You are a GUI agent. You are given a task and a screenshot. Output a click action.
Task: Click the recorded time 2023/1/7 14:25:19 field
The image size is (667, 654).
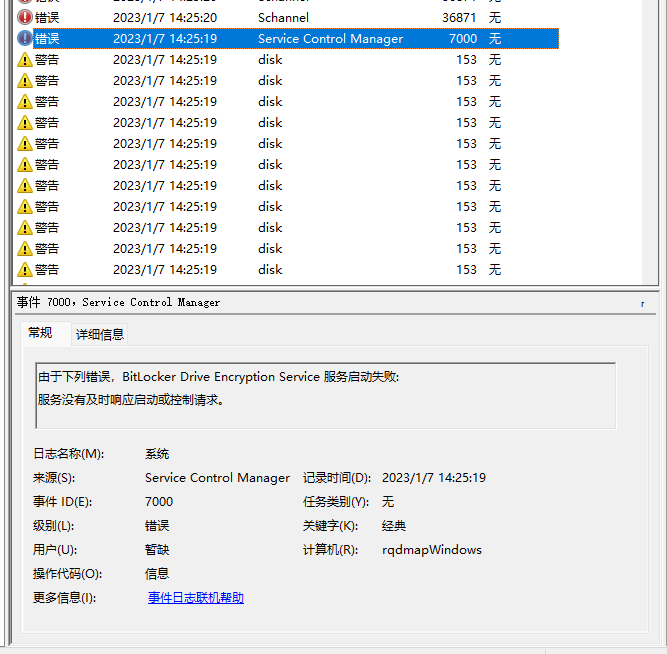click(434, 478)
